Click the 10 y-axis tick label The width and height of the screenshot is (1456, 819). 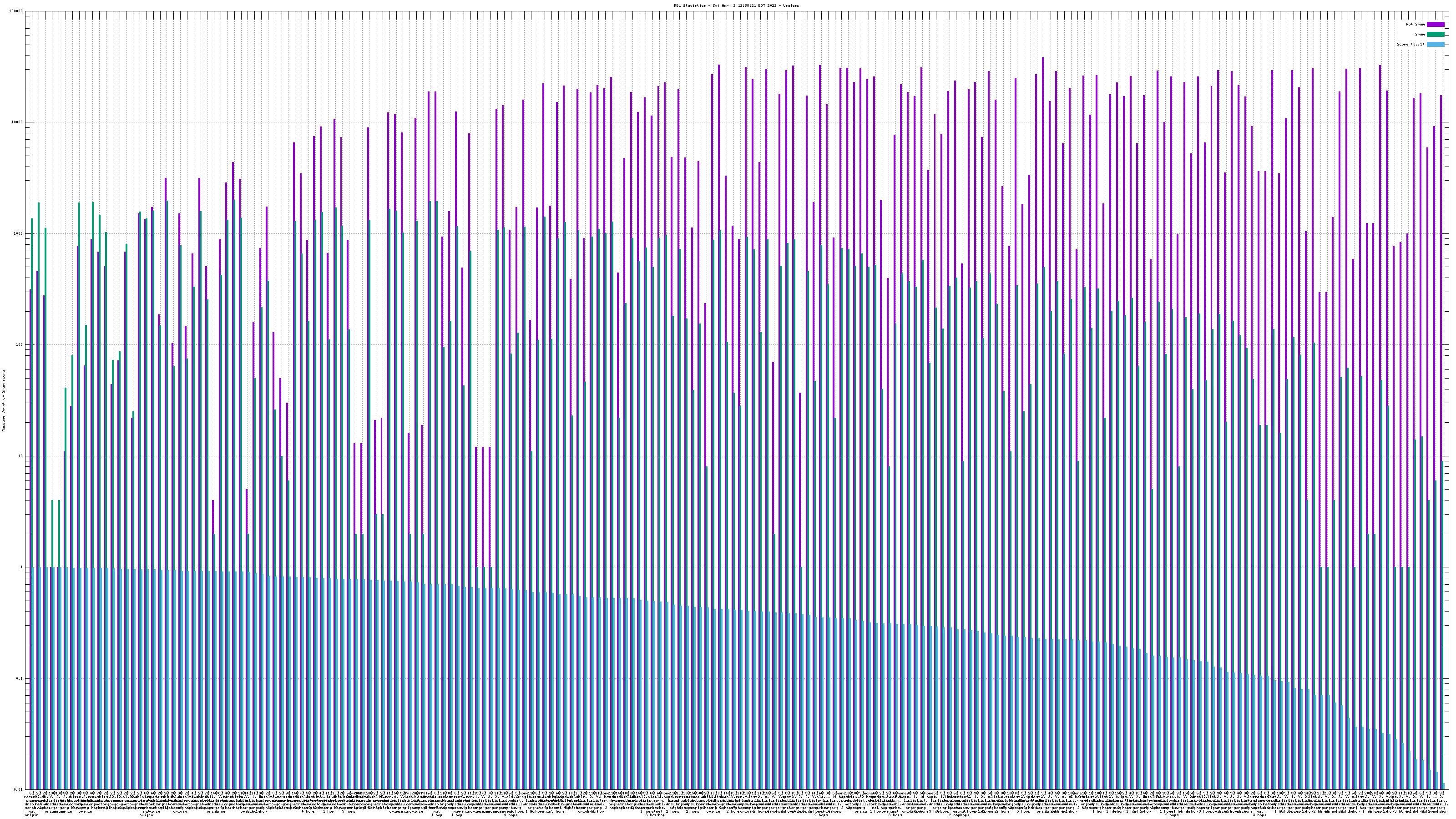[x=20, y=456]
